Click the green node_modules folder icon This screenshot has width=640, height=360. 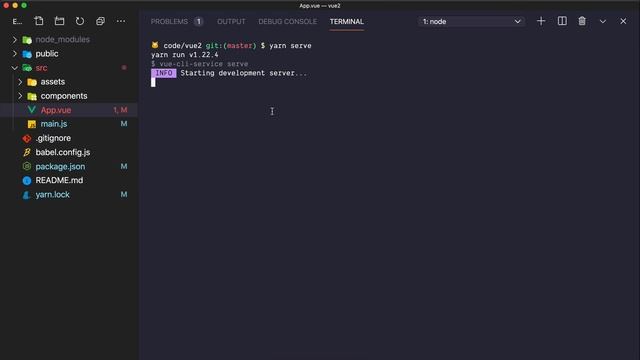pyautogui.click(x=27, y=40)
